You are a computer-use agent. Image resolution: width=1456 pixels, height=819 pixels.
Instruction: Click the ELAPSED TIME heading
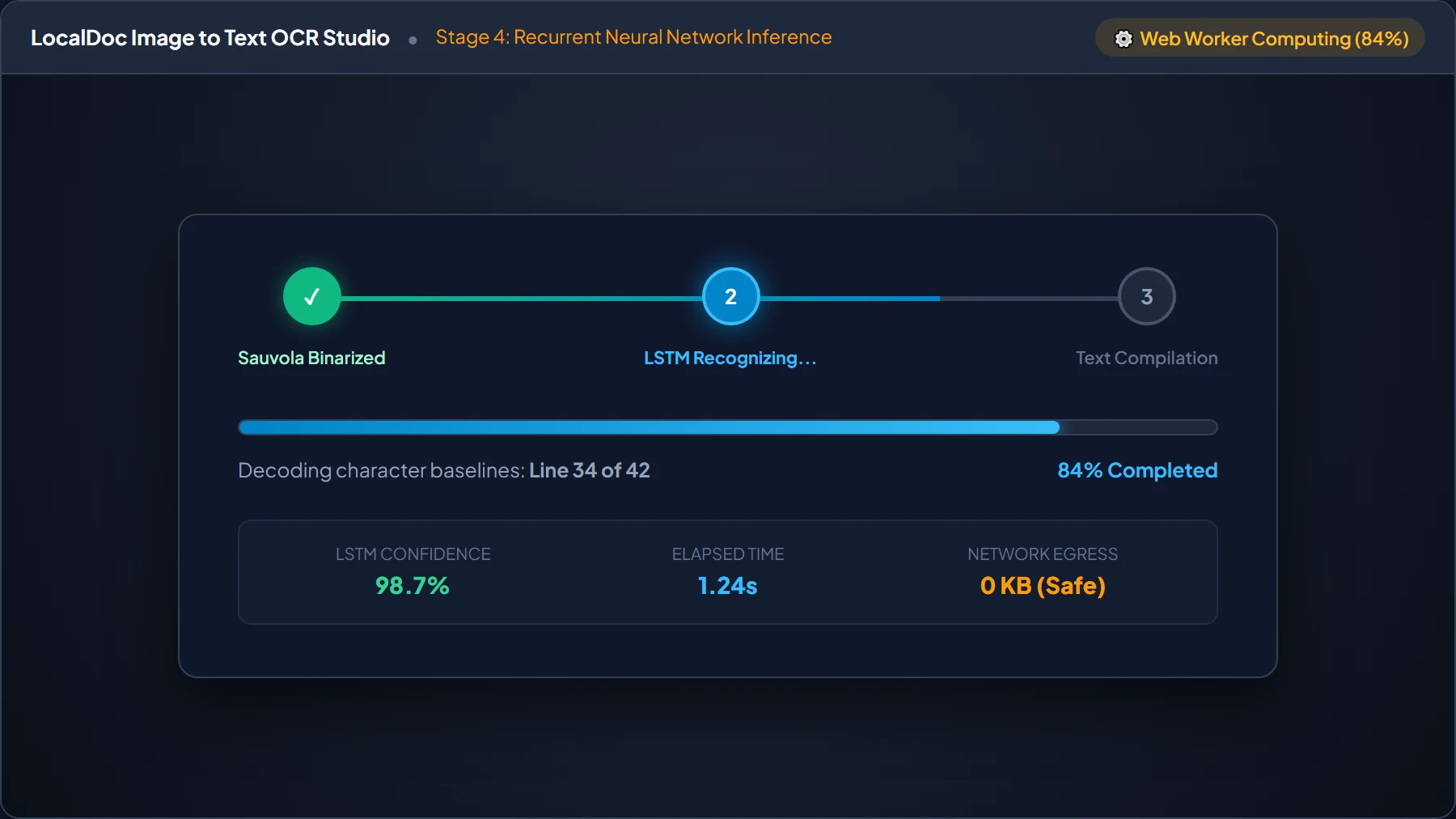point(727,554)
